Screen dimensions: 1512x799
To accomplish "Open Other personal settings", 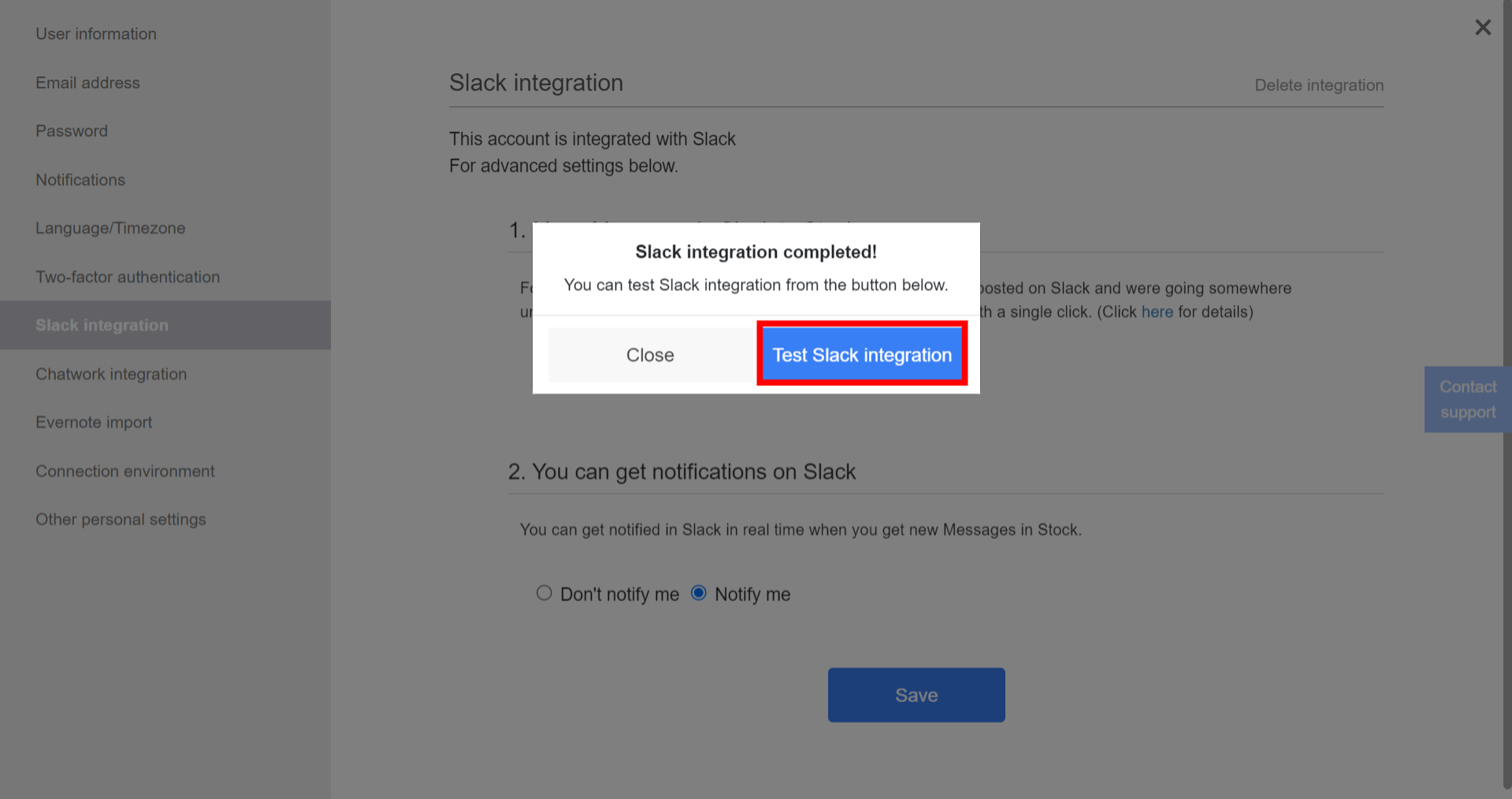I will 121,518.
